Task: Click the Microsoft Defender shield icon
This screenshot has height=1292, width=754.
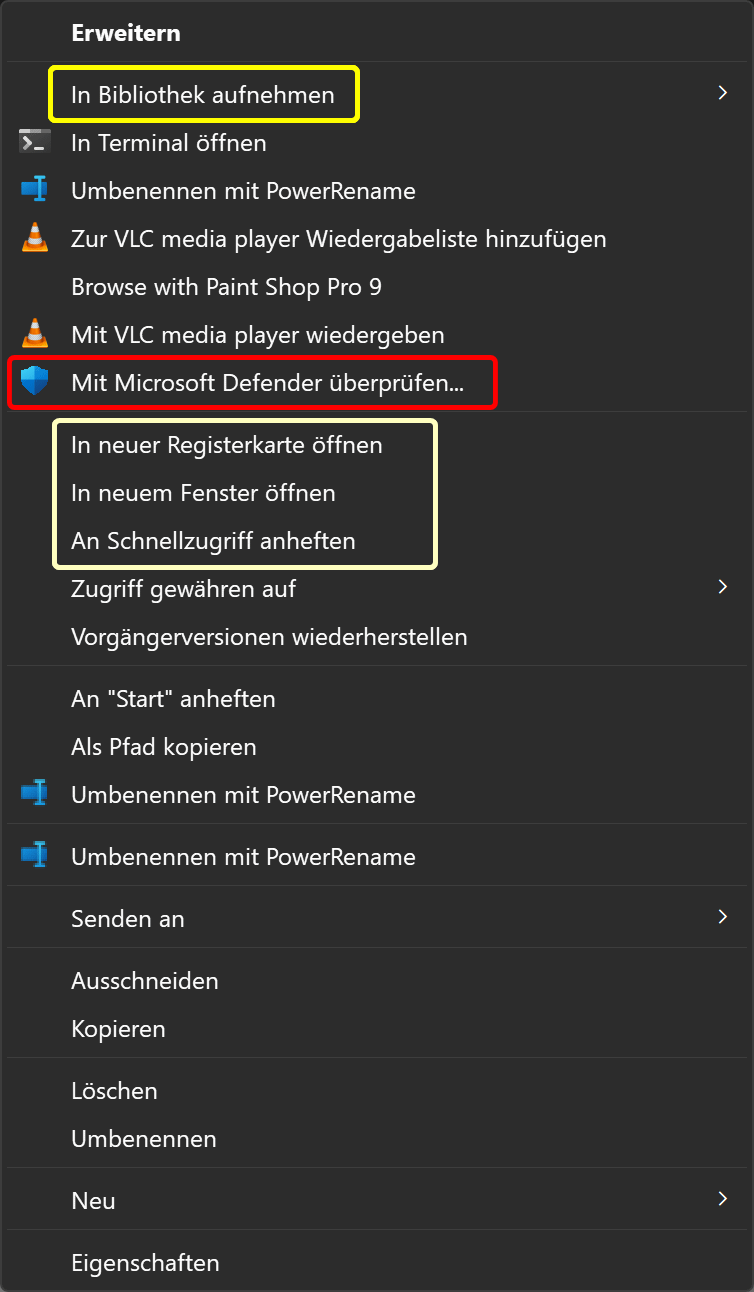Action: (x=35, y=381)
